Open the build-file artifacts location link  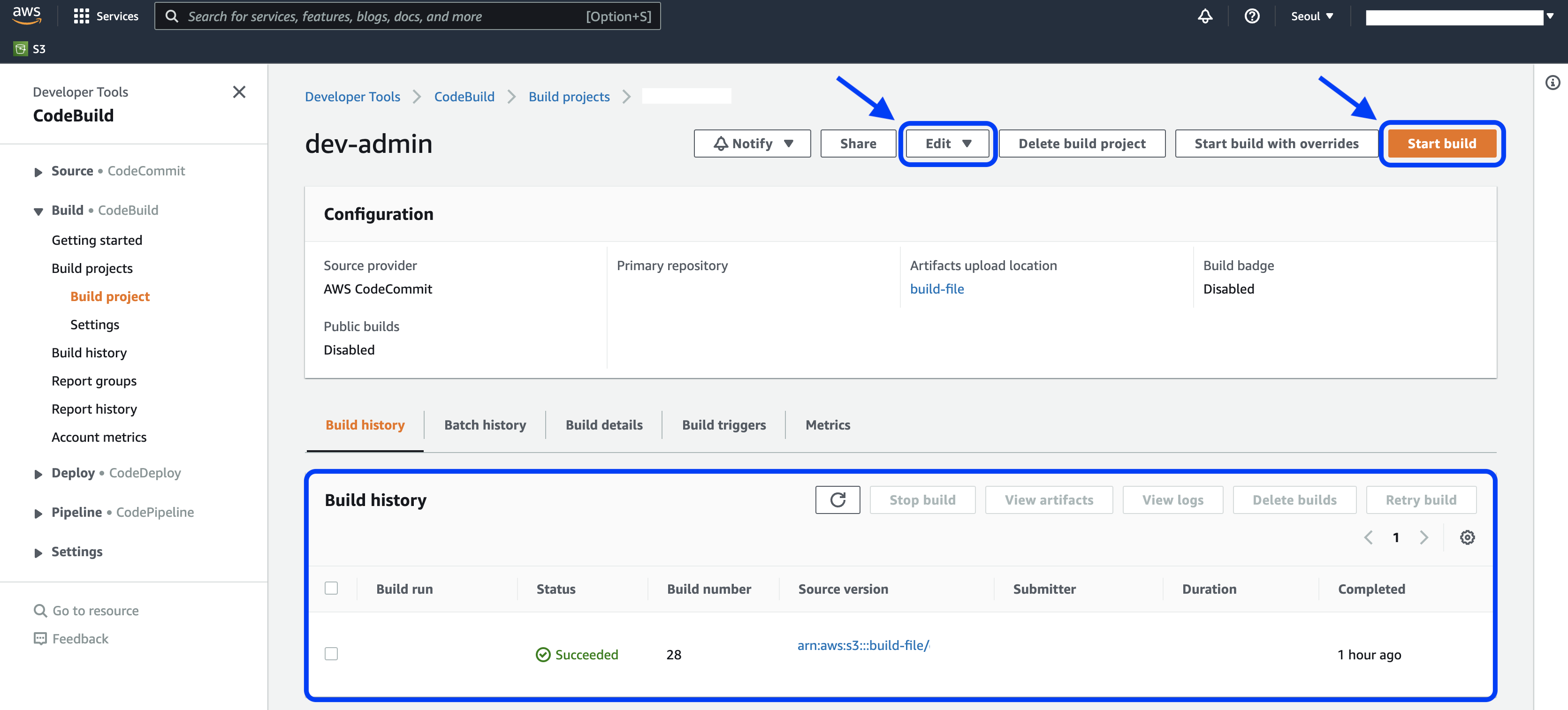coord(936,289)
